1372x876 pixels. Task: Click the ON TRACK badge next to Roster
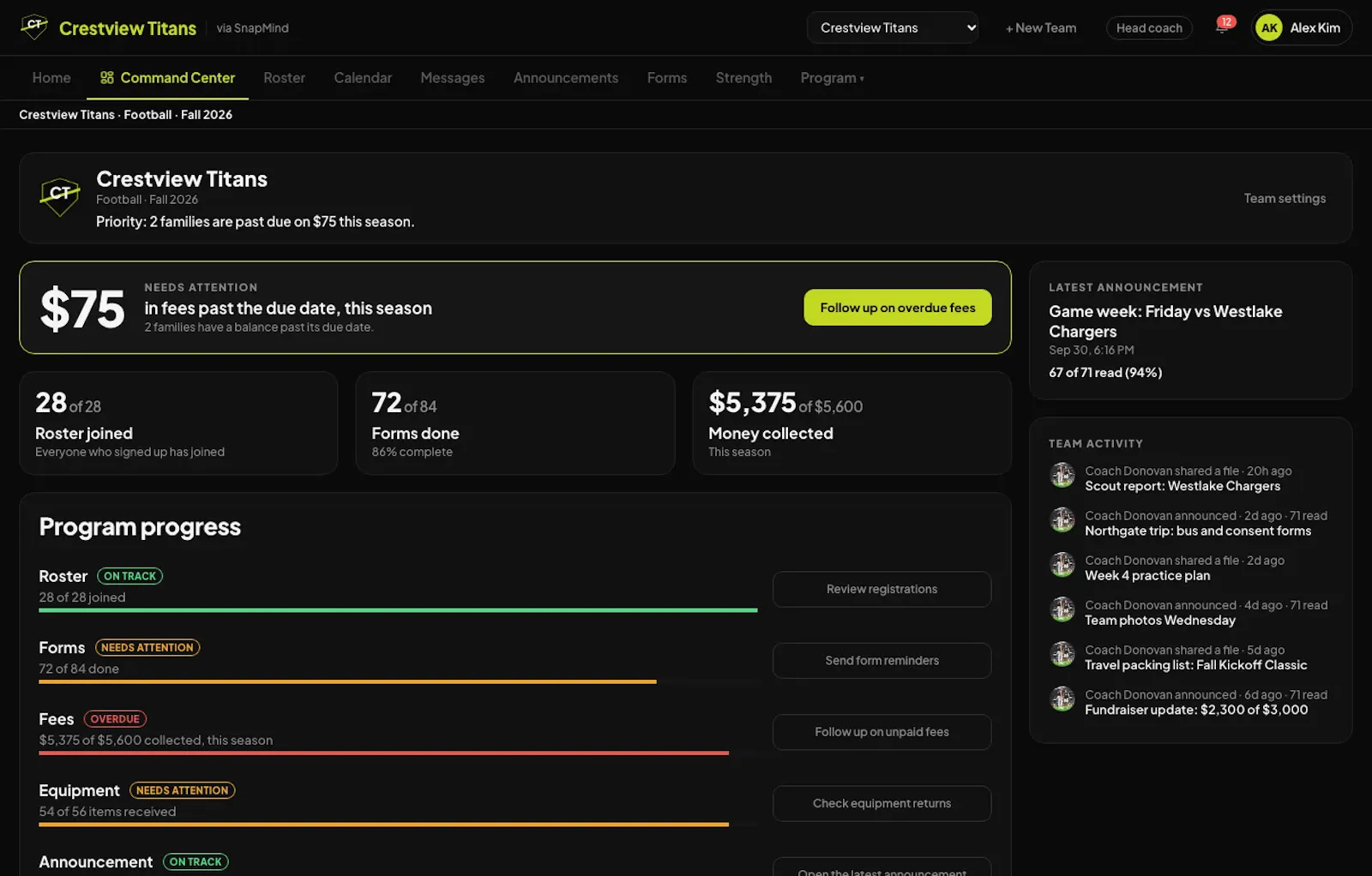129,576
